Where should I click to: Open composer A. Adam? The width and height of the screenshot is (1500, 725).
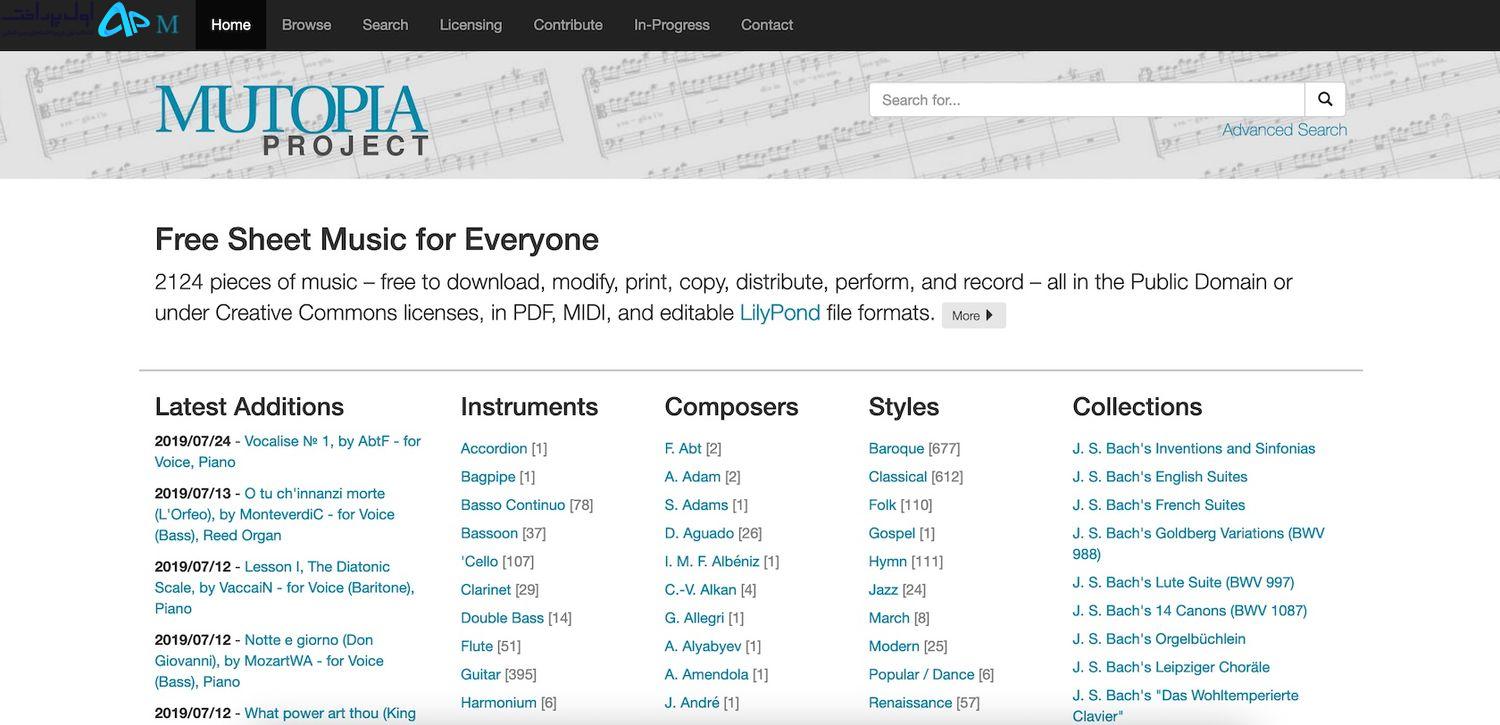pos(693,476)
